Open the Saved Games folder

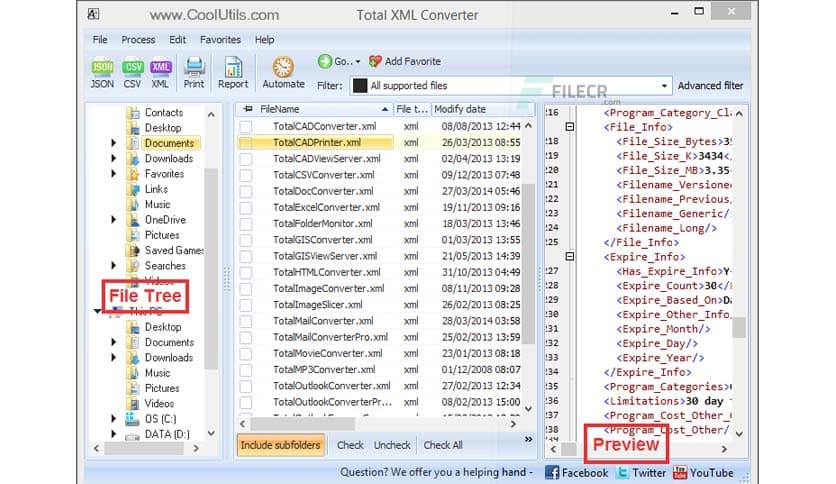[174, 251]
